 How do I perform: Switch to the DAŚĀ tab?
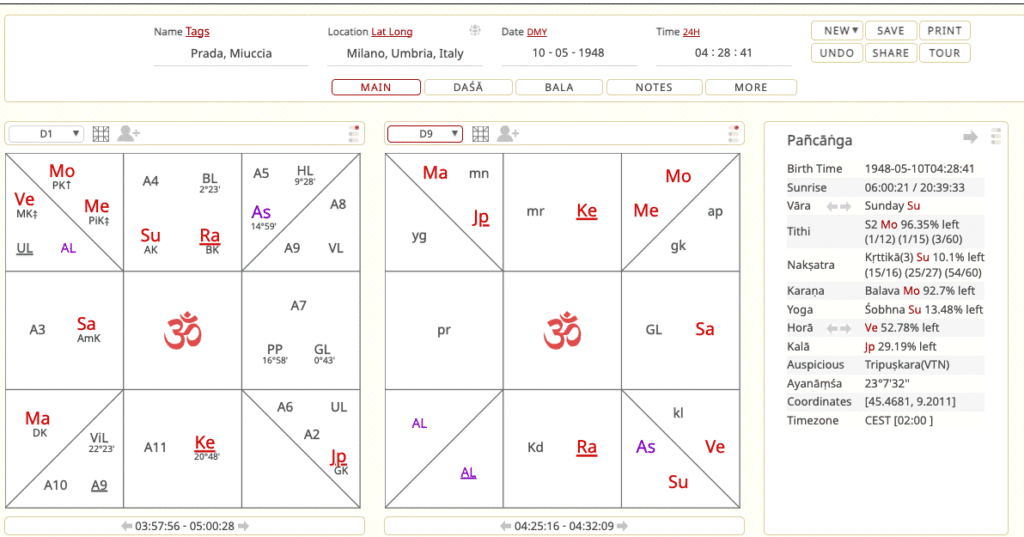(x=468, y=87)
